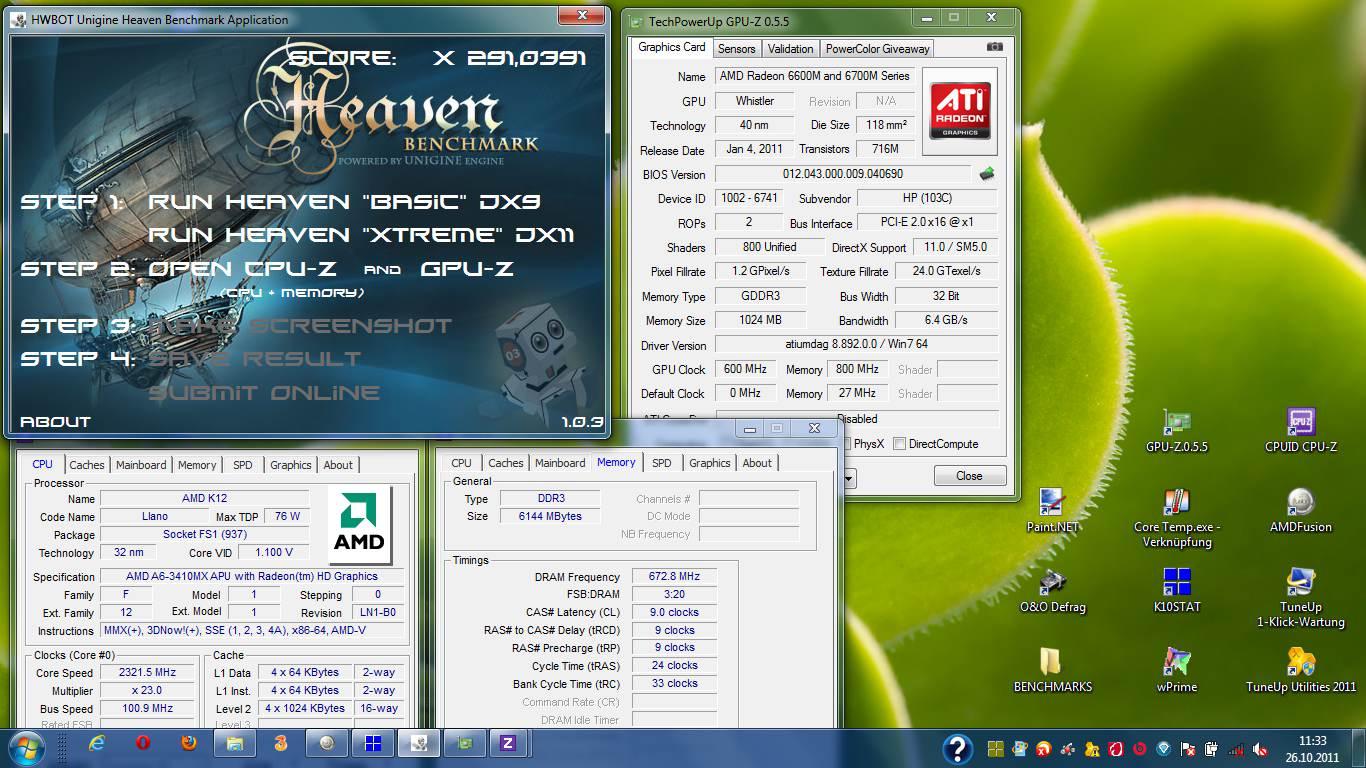Launch Internet Explorer from the taskbar
Image resolution: width=1366 pixels, height=768 pixels.
pos(96,743)
